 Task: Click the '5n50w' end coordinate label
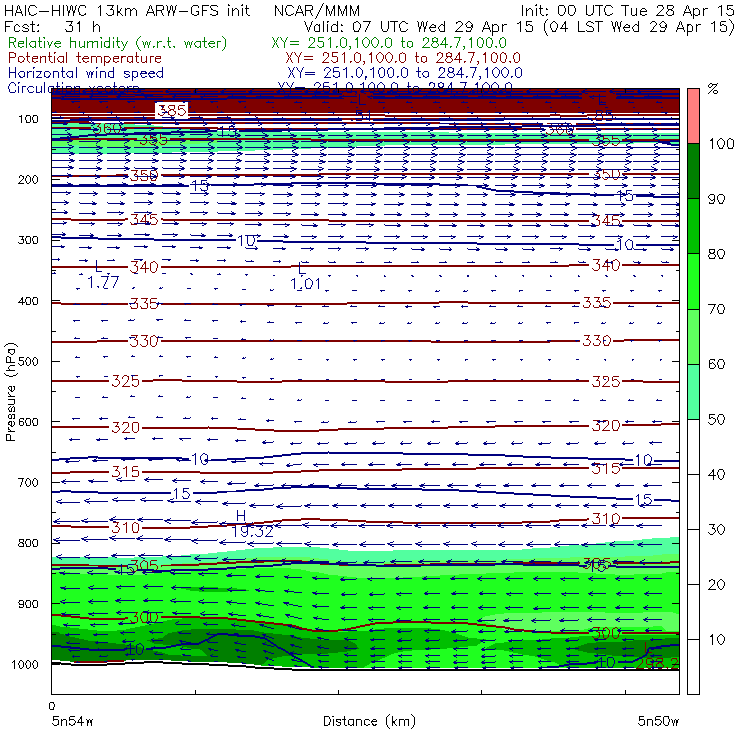(x=658, y=721)
